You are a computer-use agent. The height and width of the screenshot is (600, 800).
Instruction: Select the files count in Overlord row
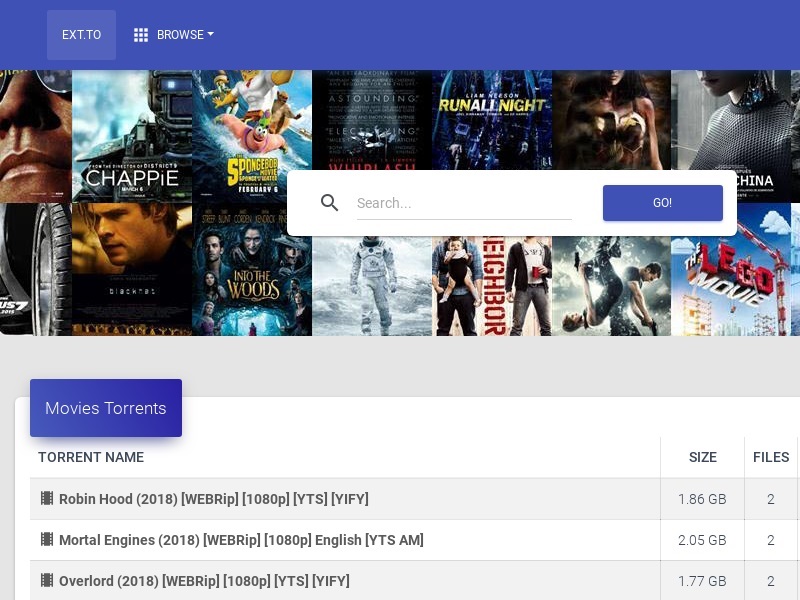point(770,581)
